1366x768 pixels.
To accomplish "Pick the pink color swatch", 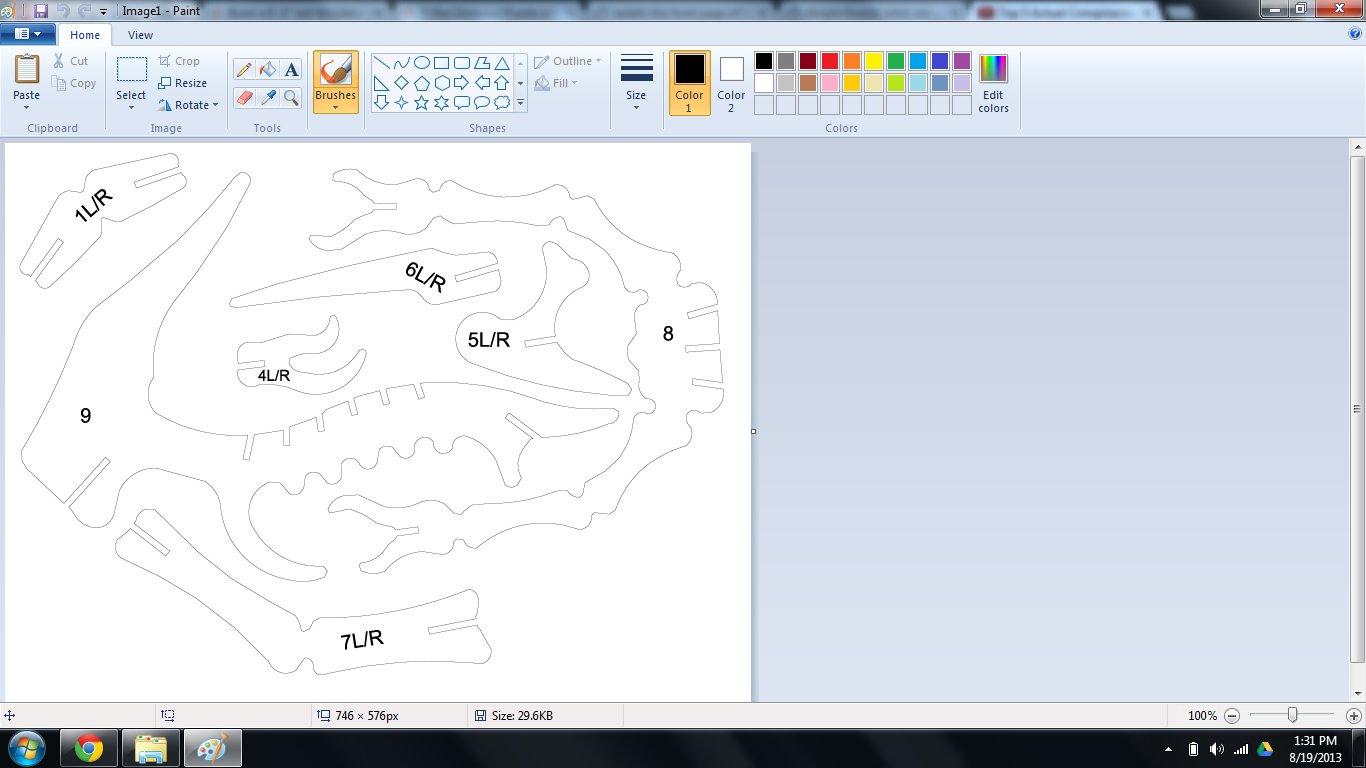I will [830, 83].
